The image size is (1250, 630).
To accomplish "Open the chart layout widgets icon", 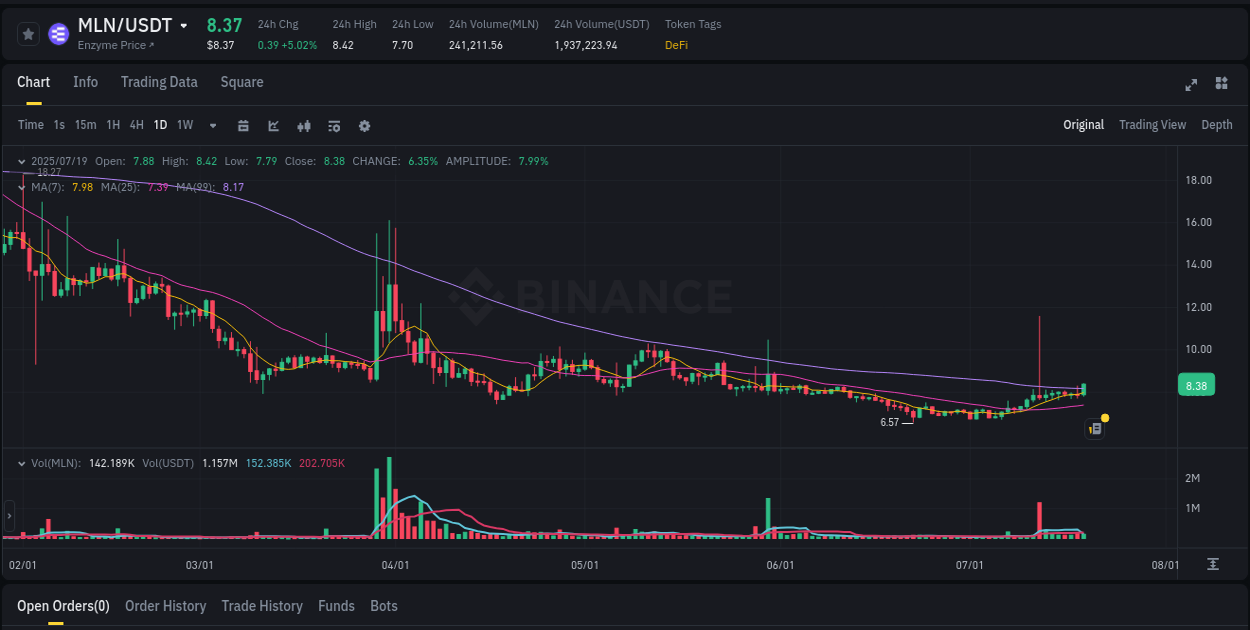I will coord(1221,82).
